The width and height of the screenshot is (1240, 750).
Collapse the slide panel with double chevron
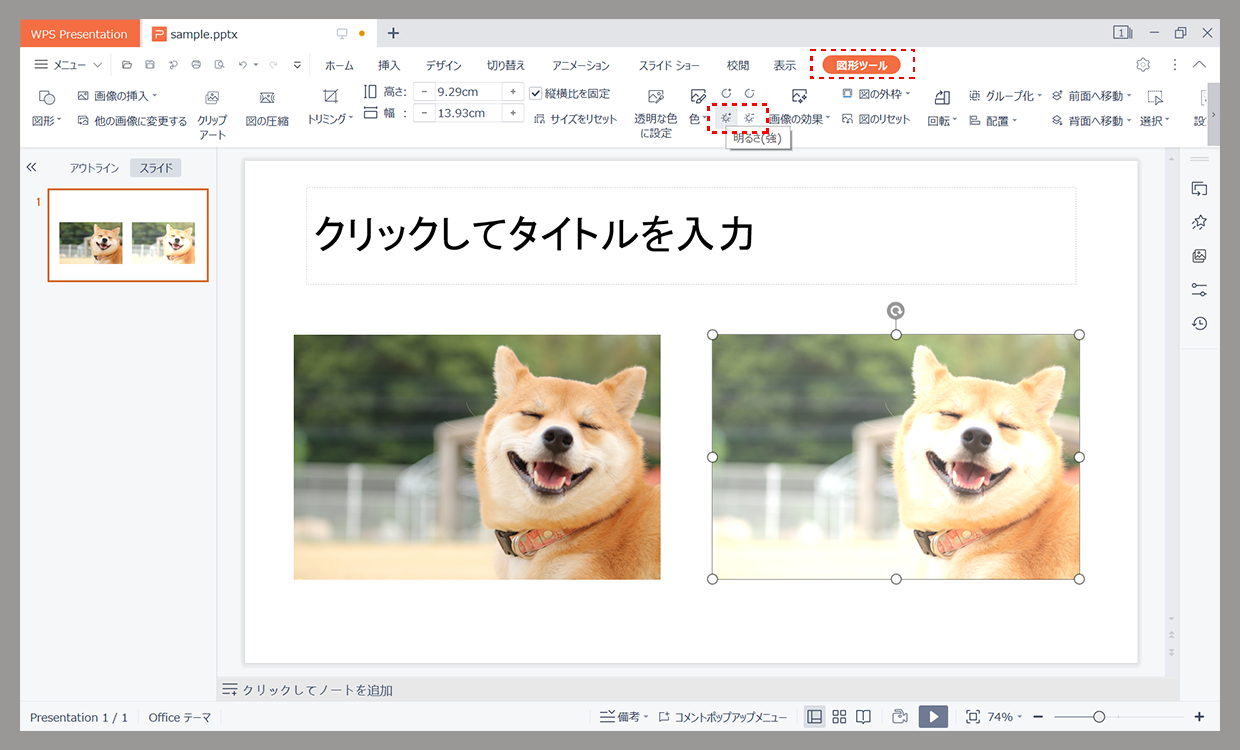(x=31, y=167)
